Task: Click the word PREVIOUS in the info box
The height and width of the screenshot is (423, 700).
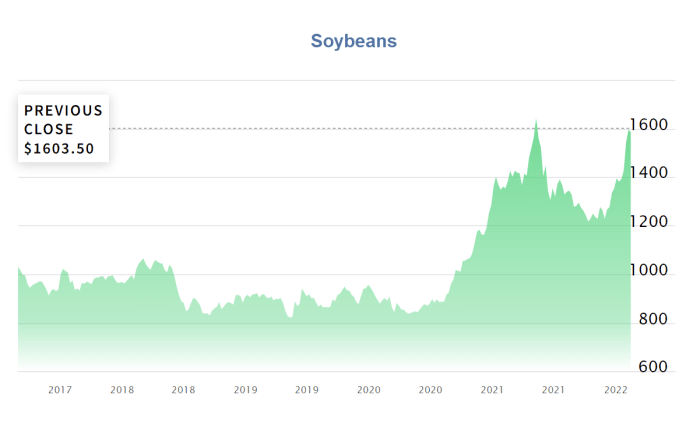Action: point(63,110)
